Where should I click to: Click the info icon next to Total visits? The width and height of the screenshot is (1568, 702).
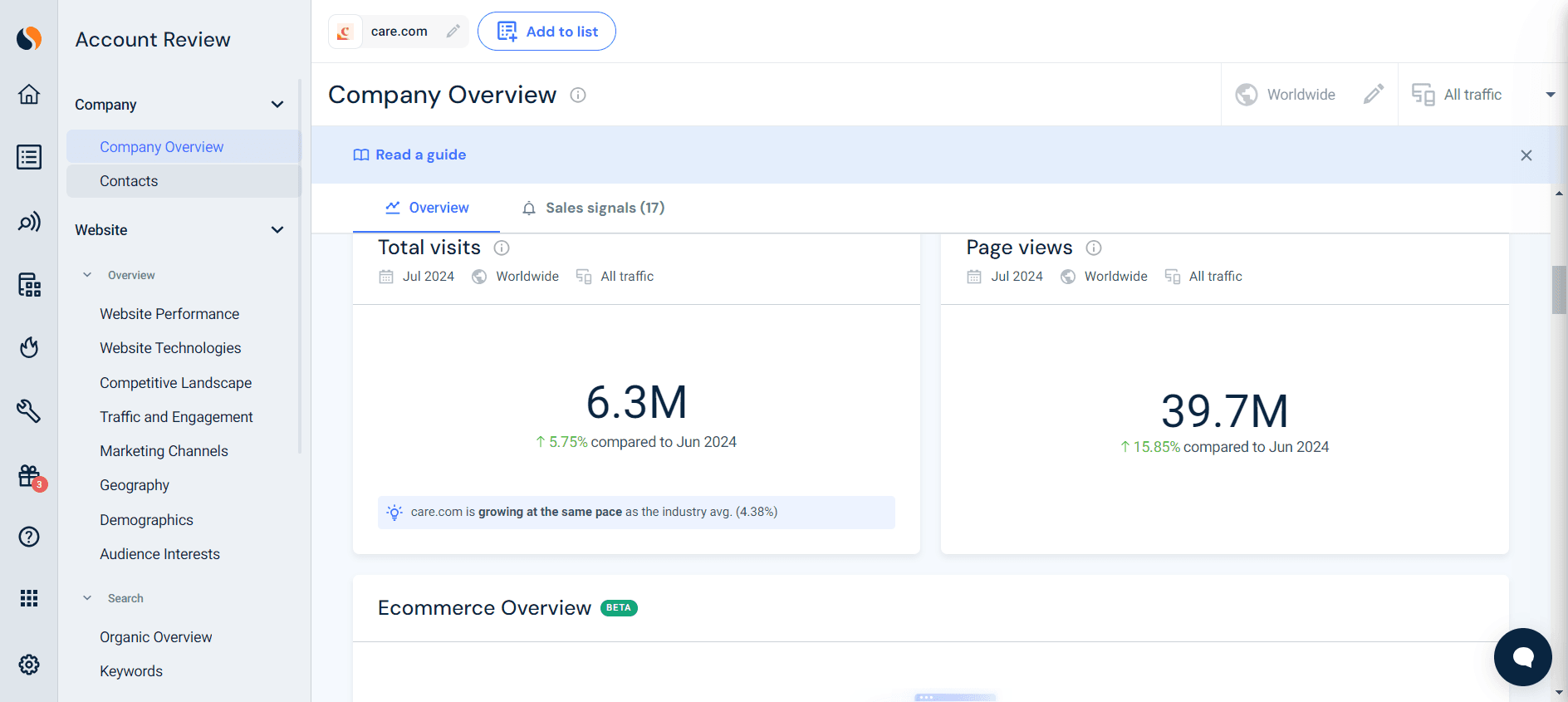pyautogui.click(x=502, y=248)
